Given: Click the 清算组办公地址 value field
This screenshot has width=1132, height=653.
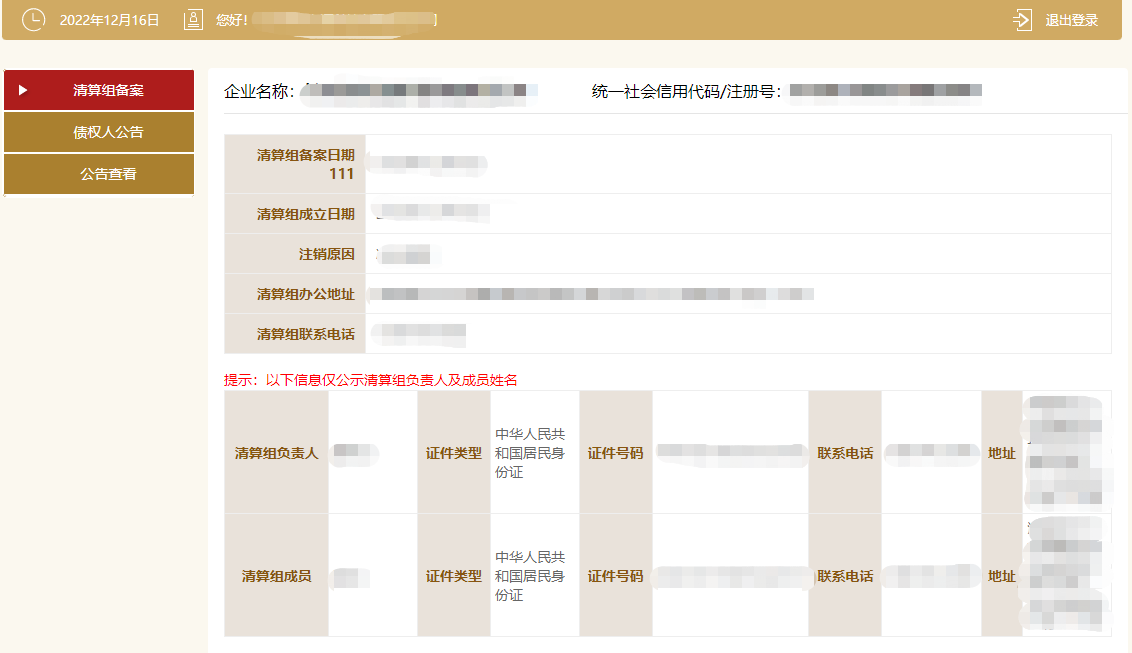Looking at the screenshot, I should [x=590, y=294].
